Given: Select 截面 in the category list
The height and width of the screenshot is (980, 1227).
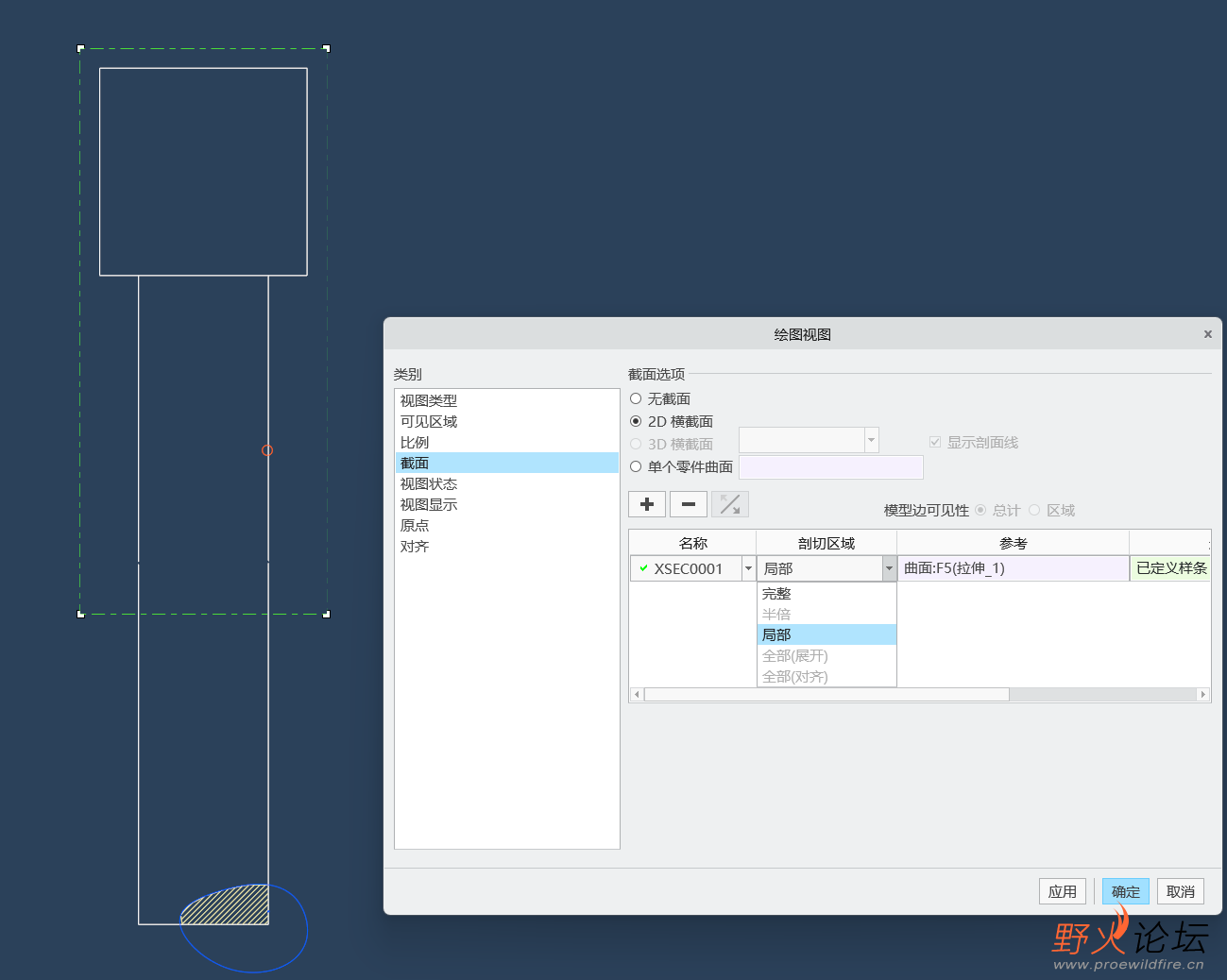Looking at the screenshot, I should (506, 463).
